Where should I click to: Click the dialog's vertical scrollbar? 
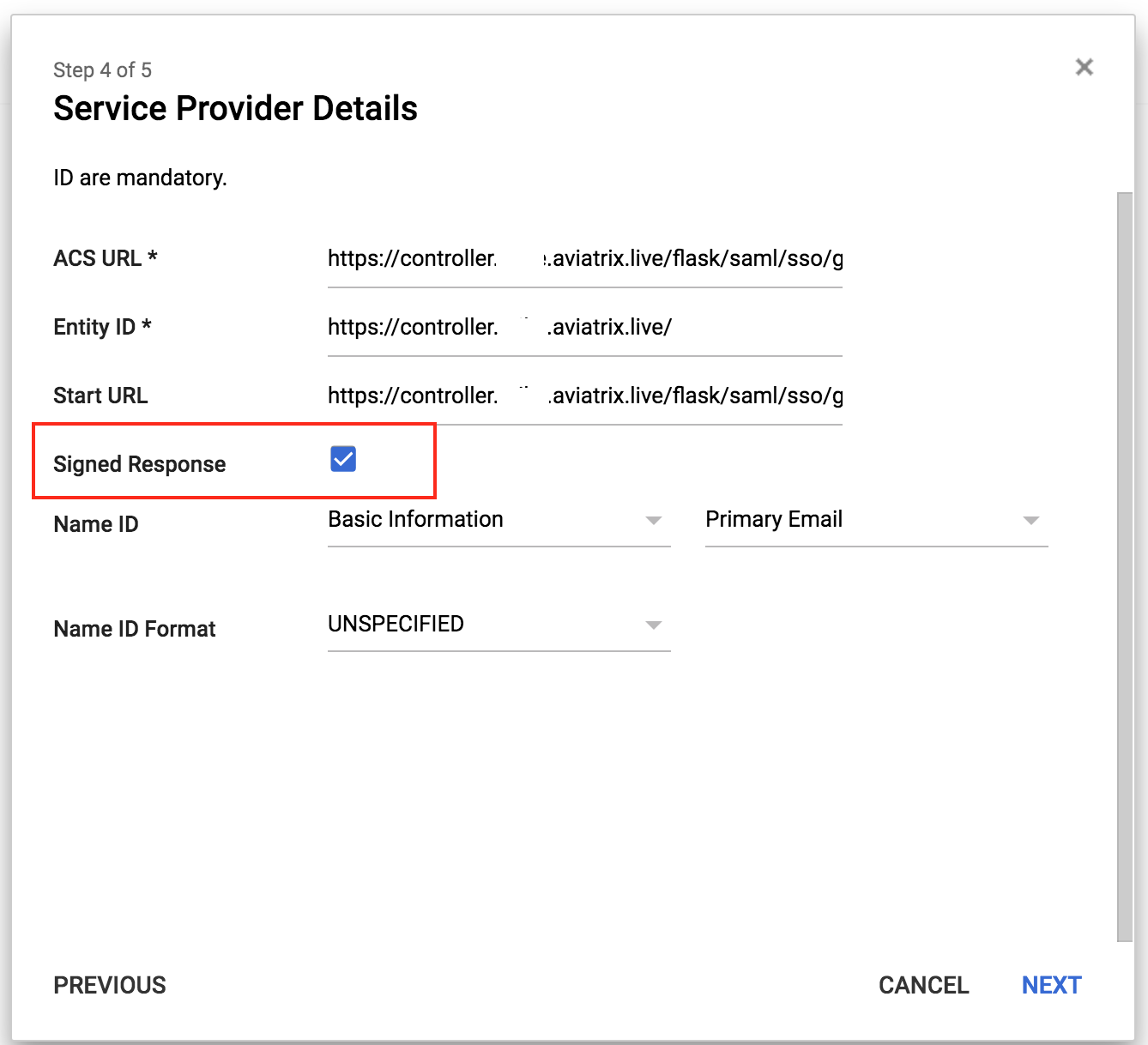coord(1124,566)
